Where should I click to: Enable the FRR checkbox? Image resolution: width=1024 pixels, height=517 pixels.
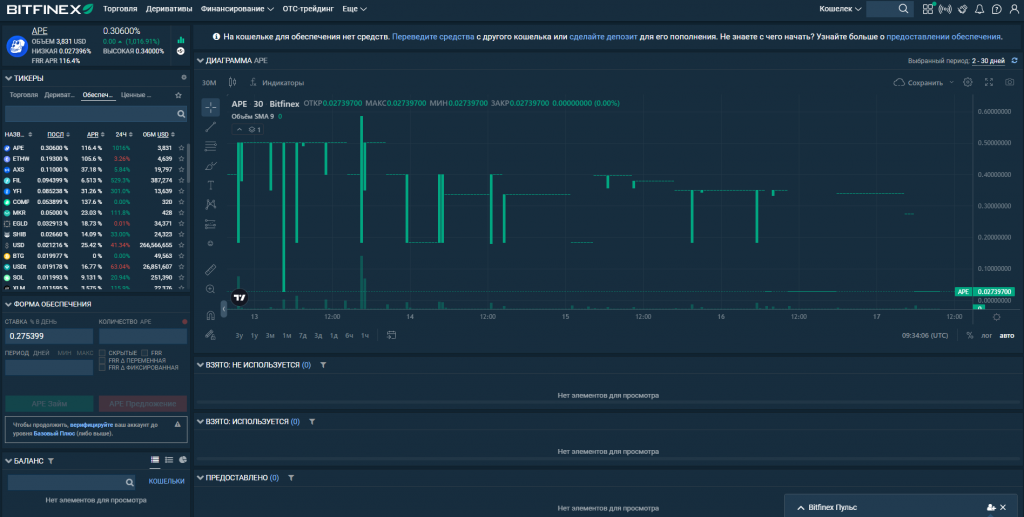(x=144, y=353)
